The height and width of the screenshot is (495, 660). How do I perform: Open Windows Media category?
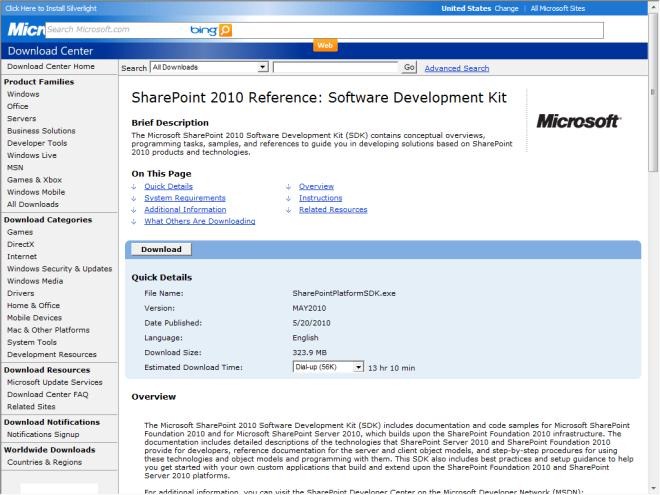35,281
